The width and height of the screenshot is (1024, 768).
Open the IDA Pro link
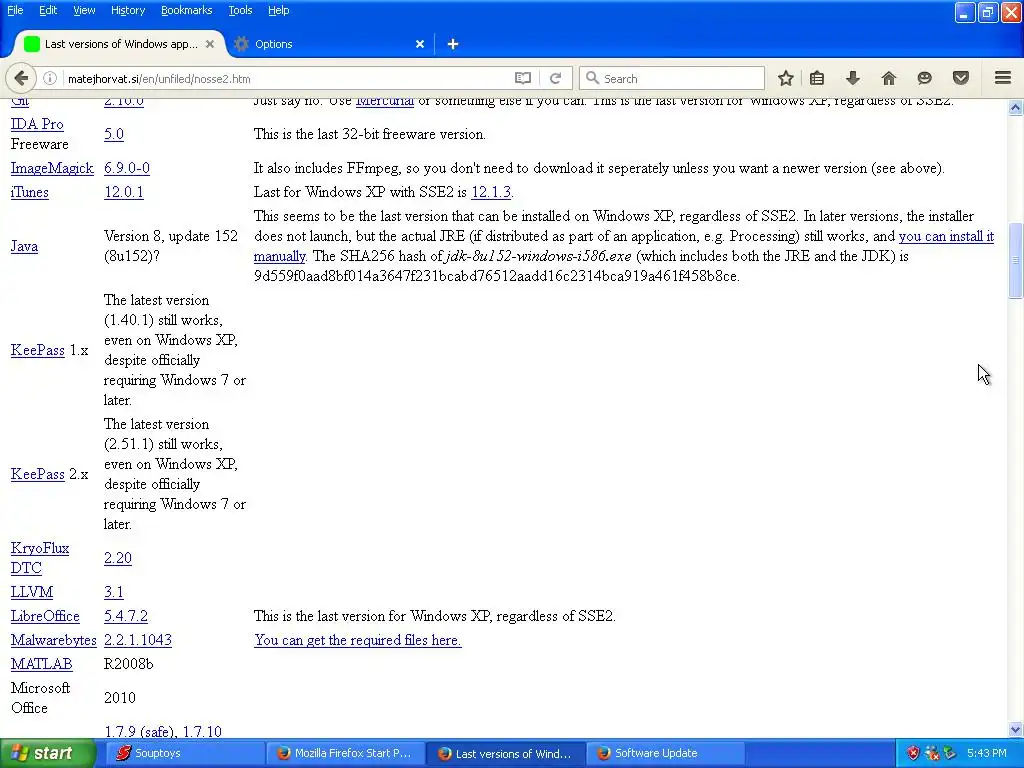tap(37, 124)
